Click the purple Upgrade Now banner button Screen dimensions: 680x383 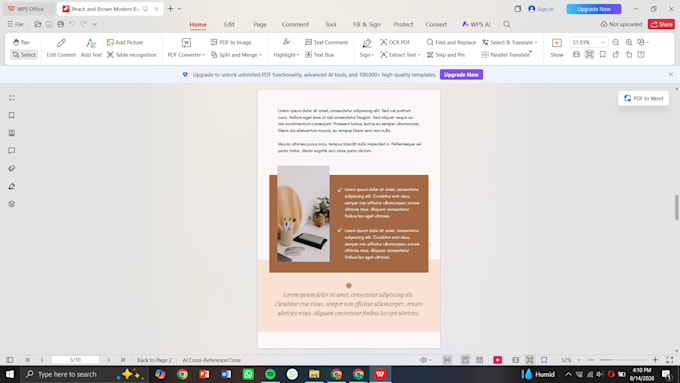[461, 75]
